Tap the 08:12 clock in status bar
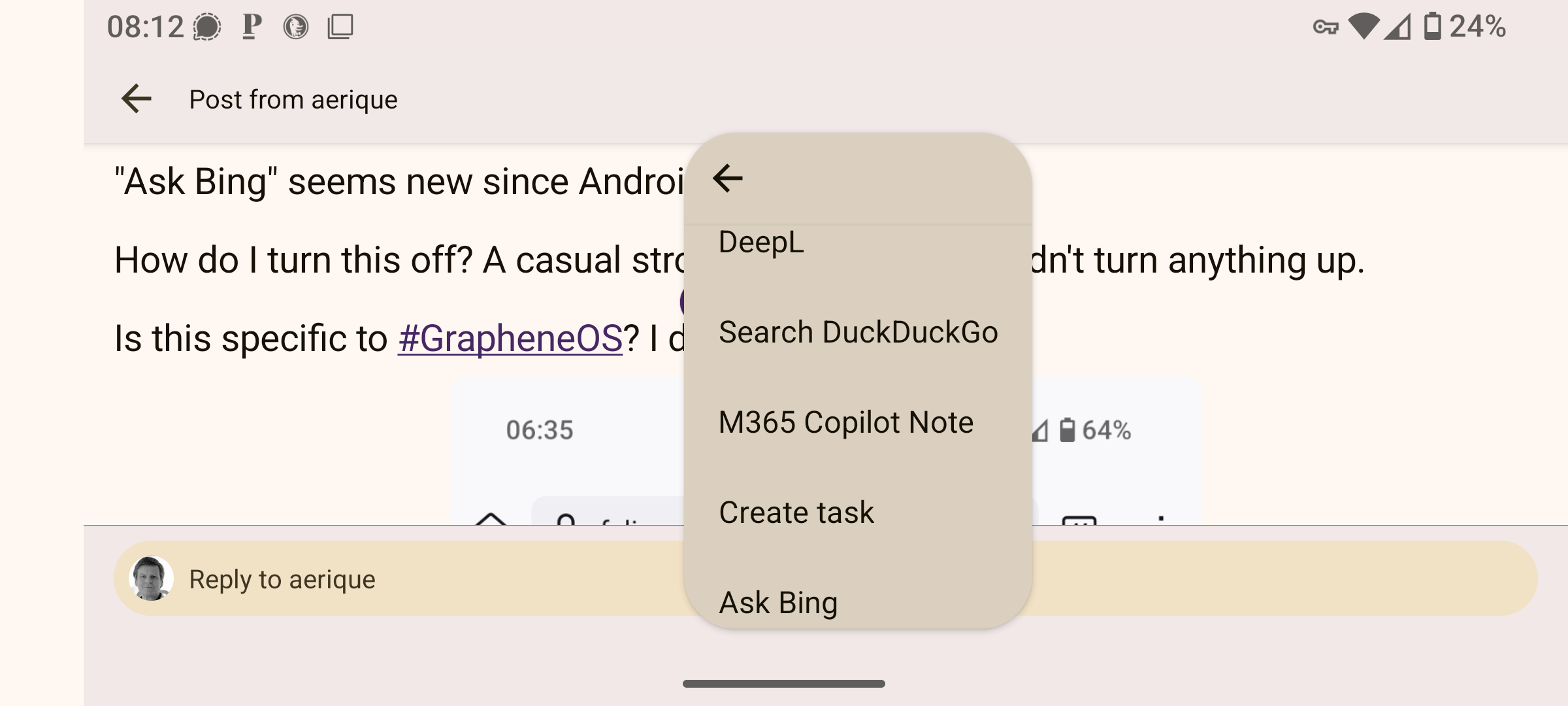1568x706 pixels. (x=146, y=27)
